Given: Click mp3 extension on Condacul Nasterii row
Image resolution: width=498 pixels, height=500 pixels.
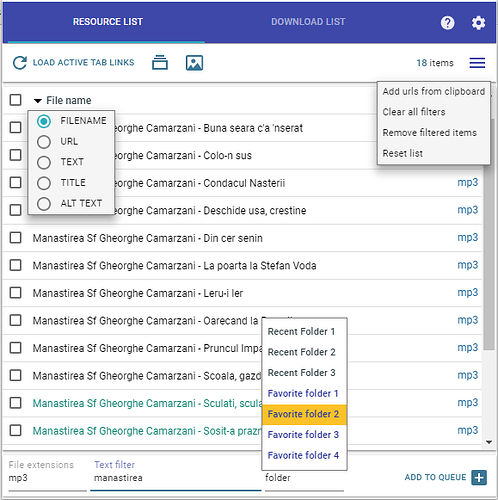Looking at the screenshot, I should coord(468,183).
